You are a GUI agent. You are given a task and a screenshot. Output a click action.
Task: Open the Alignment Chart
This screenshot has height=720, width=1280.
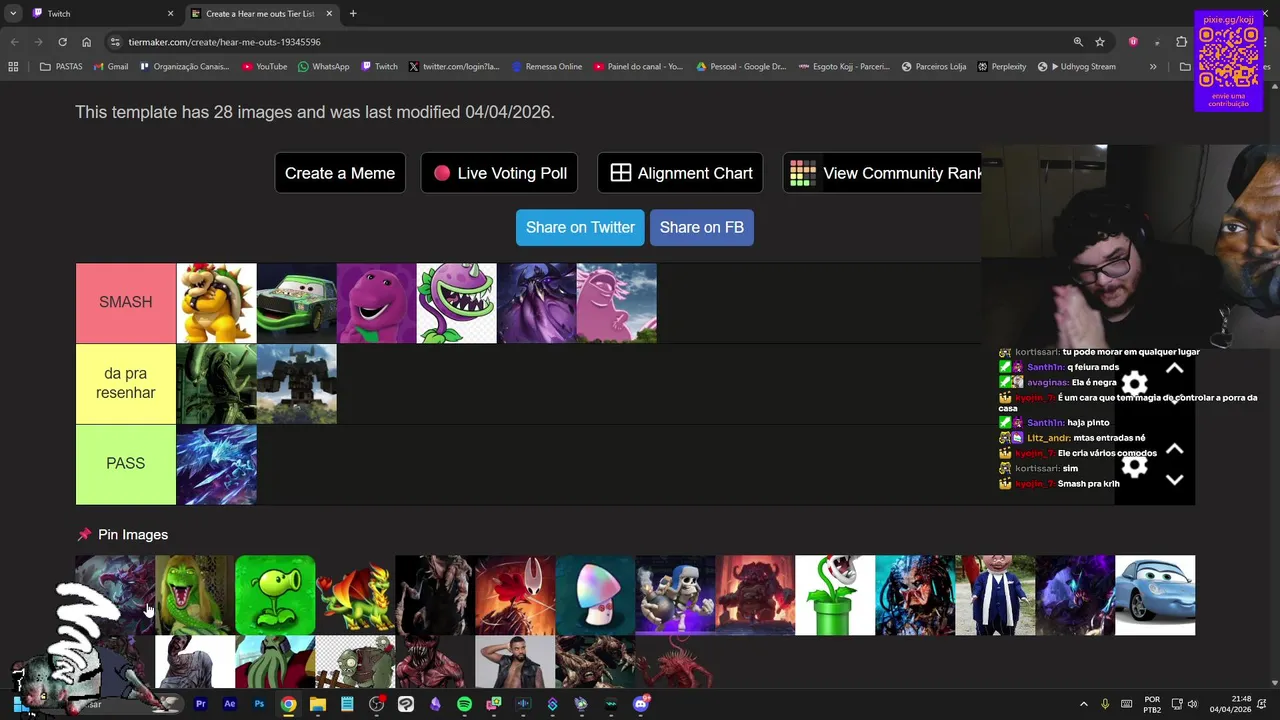coord(681,173)
